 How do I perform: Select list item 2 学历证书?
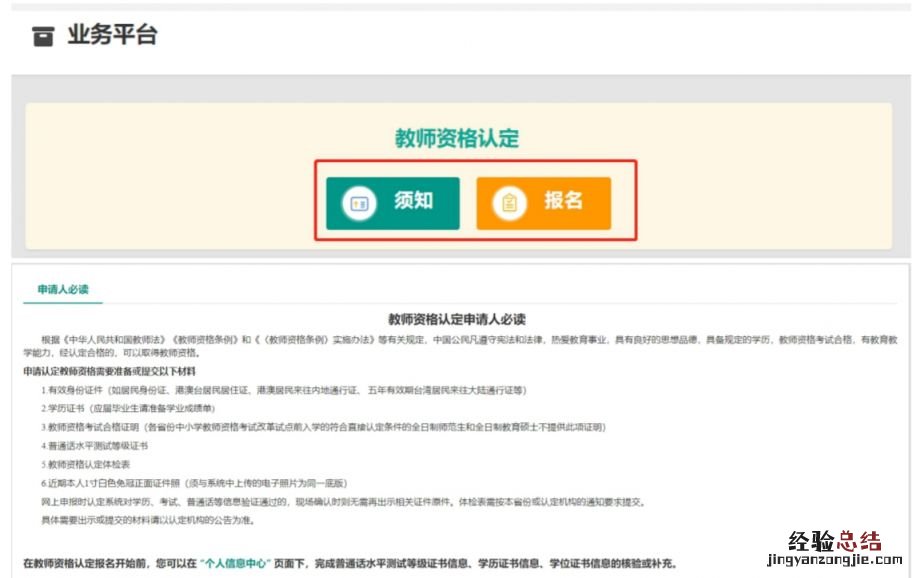point(128,409)
